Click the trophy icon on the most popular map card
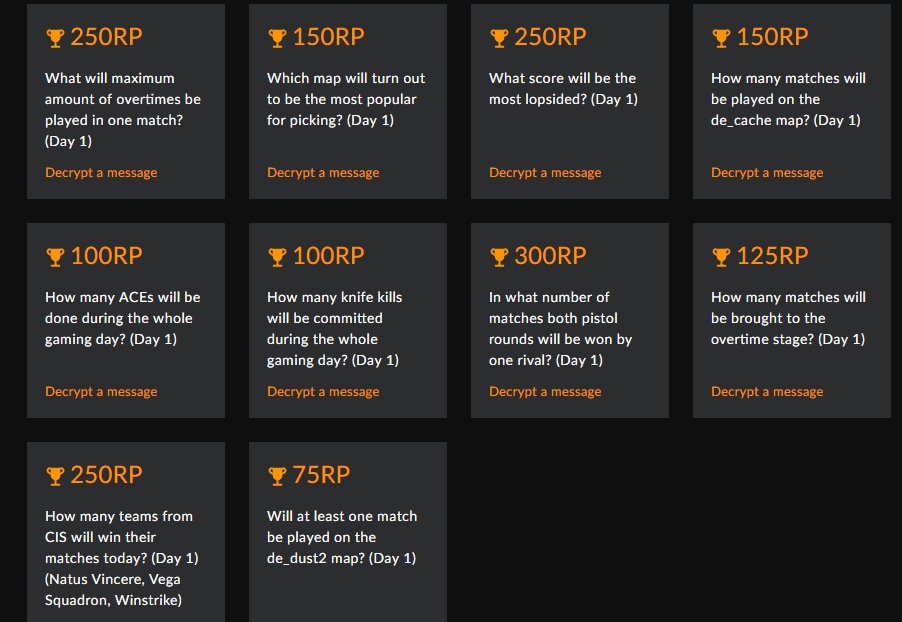 [277, 38]
